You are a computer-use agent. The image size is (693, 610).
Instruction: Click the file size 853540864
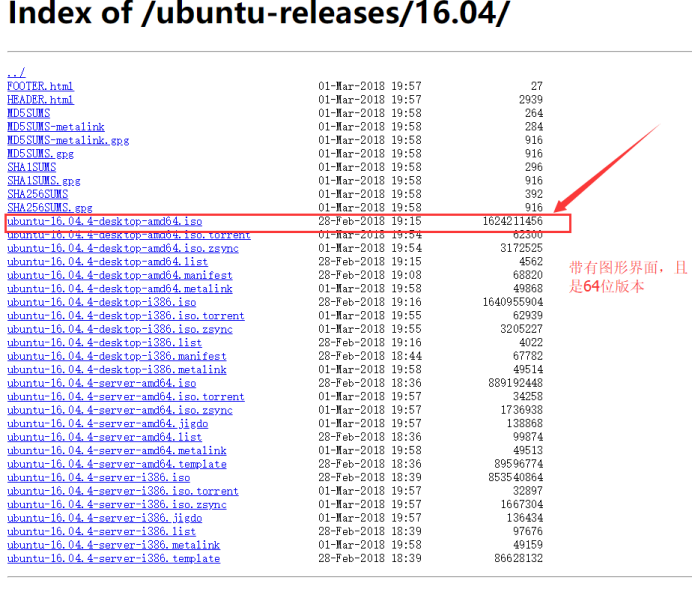click(516, 477)
